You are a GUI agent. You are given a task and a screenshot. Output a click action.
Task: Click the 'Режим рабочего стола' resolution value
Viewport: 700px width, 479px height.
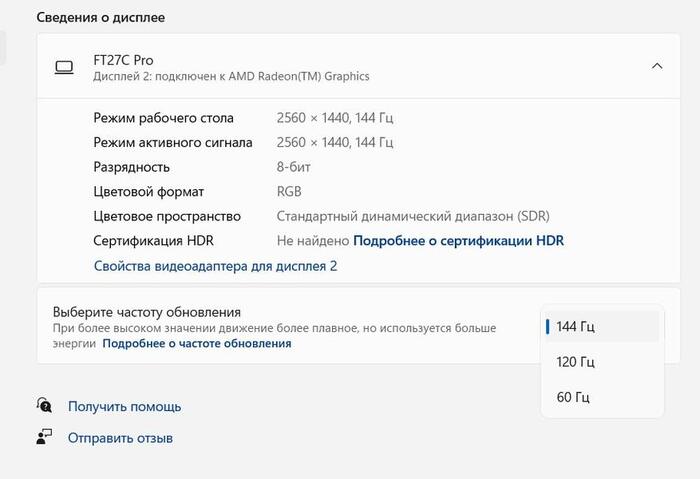pyautogui.click(x=335, y=118)
